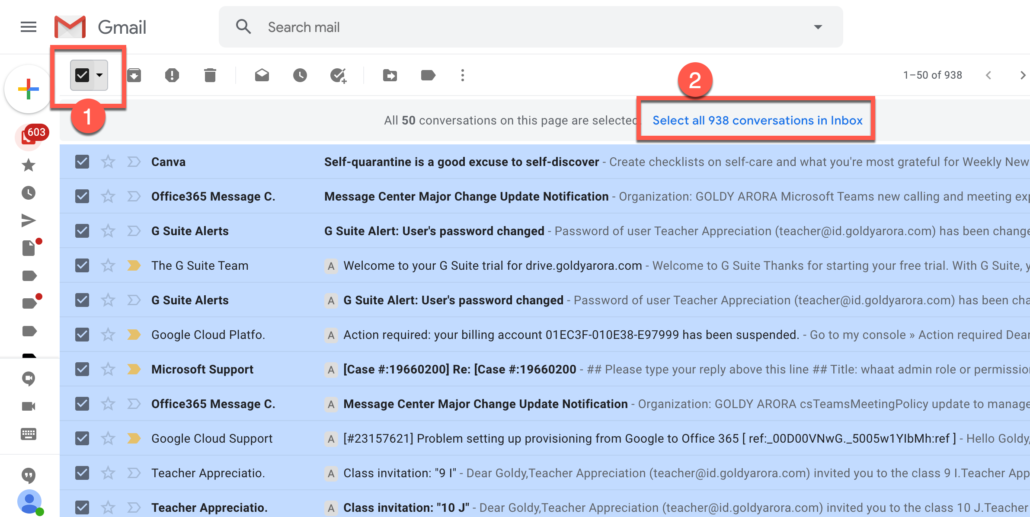Click sender name Google Cloud Support
Image resolution: width=1030 pixels, height=517 pixels.
212,438
